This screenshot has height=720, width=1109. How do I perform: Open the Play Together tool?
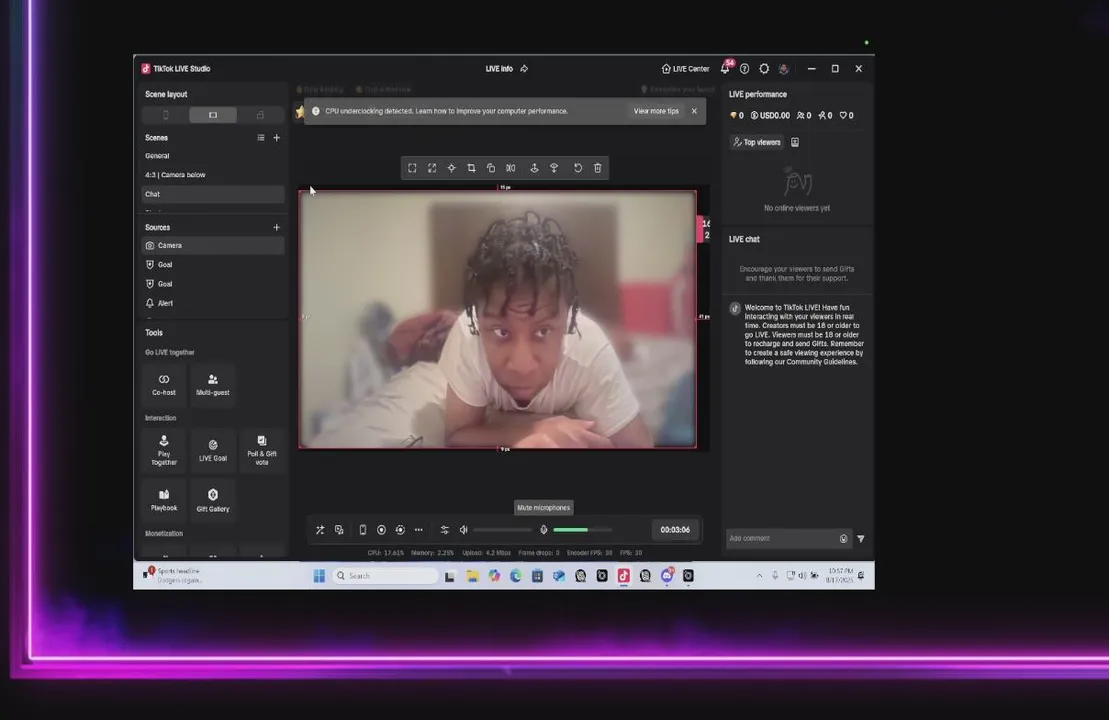(163, 451)
